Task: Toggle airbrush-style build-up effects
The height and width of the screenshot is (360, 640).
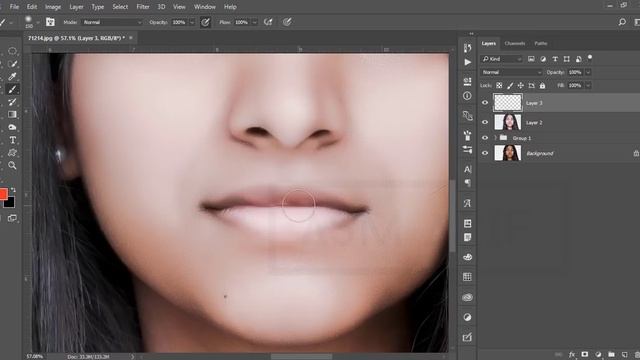Action: [x=268, y=22]
